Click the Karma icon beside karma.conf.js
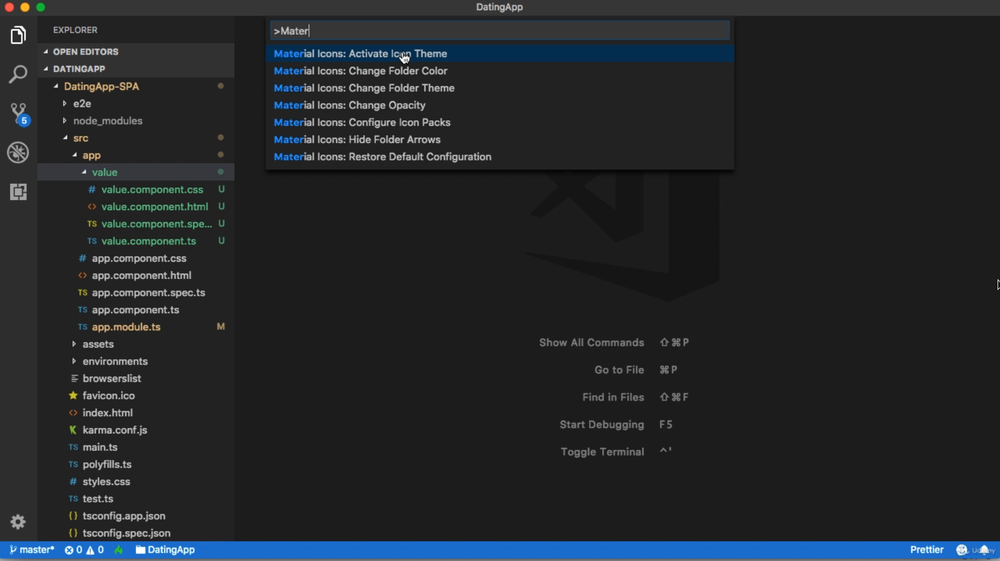This screenshot has height=561, width=1000. coord(73,430)
